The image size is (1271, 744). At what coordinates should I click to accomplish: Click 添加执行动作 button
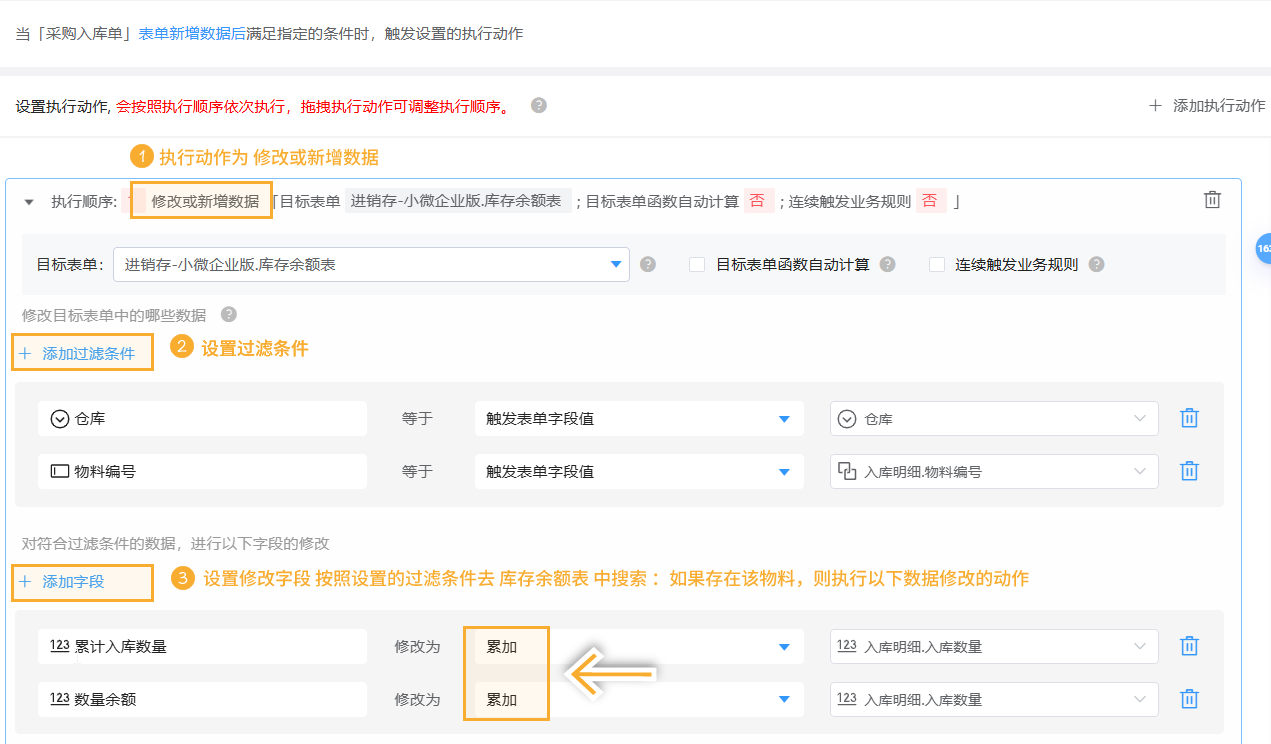pyautogui.click(x=1207, y=105)
